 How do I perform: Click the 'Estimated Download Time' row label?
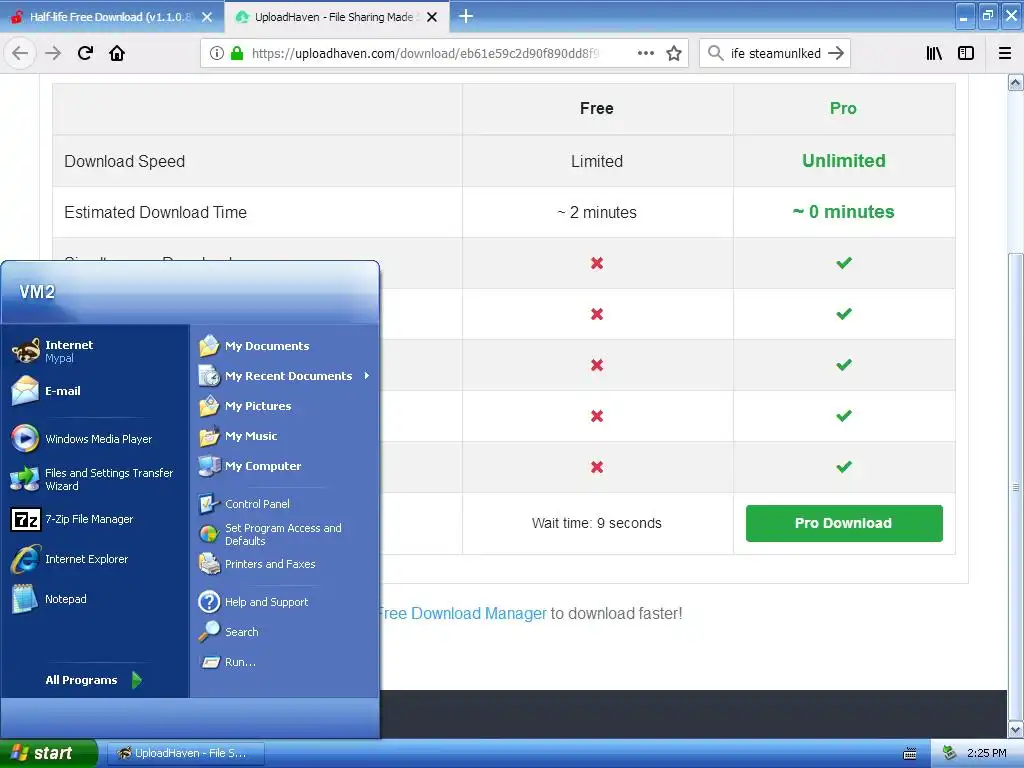[x=155, y=212]
